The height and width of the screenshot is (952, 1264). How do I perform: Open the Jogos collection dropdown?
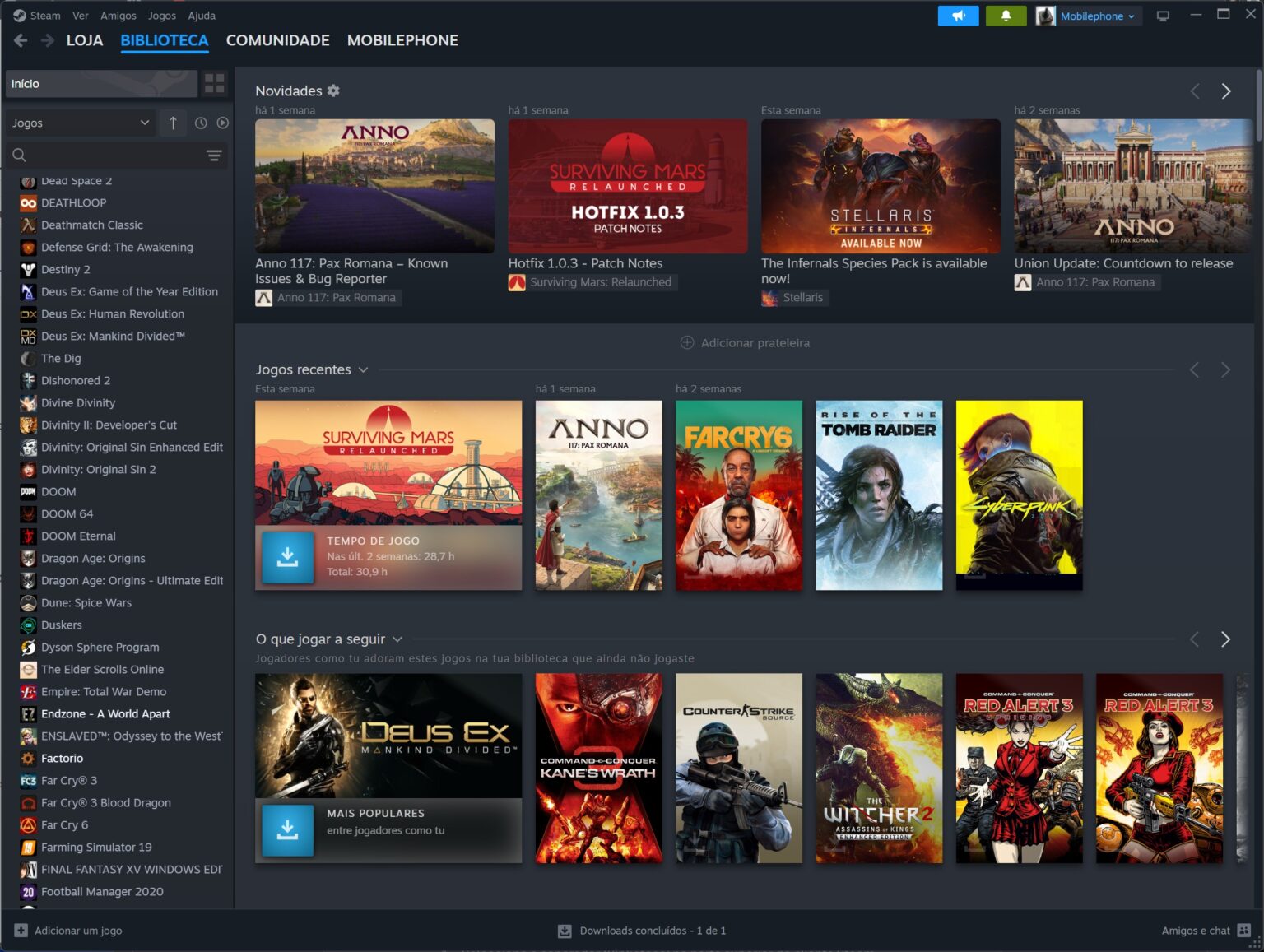(80, 123)
